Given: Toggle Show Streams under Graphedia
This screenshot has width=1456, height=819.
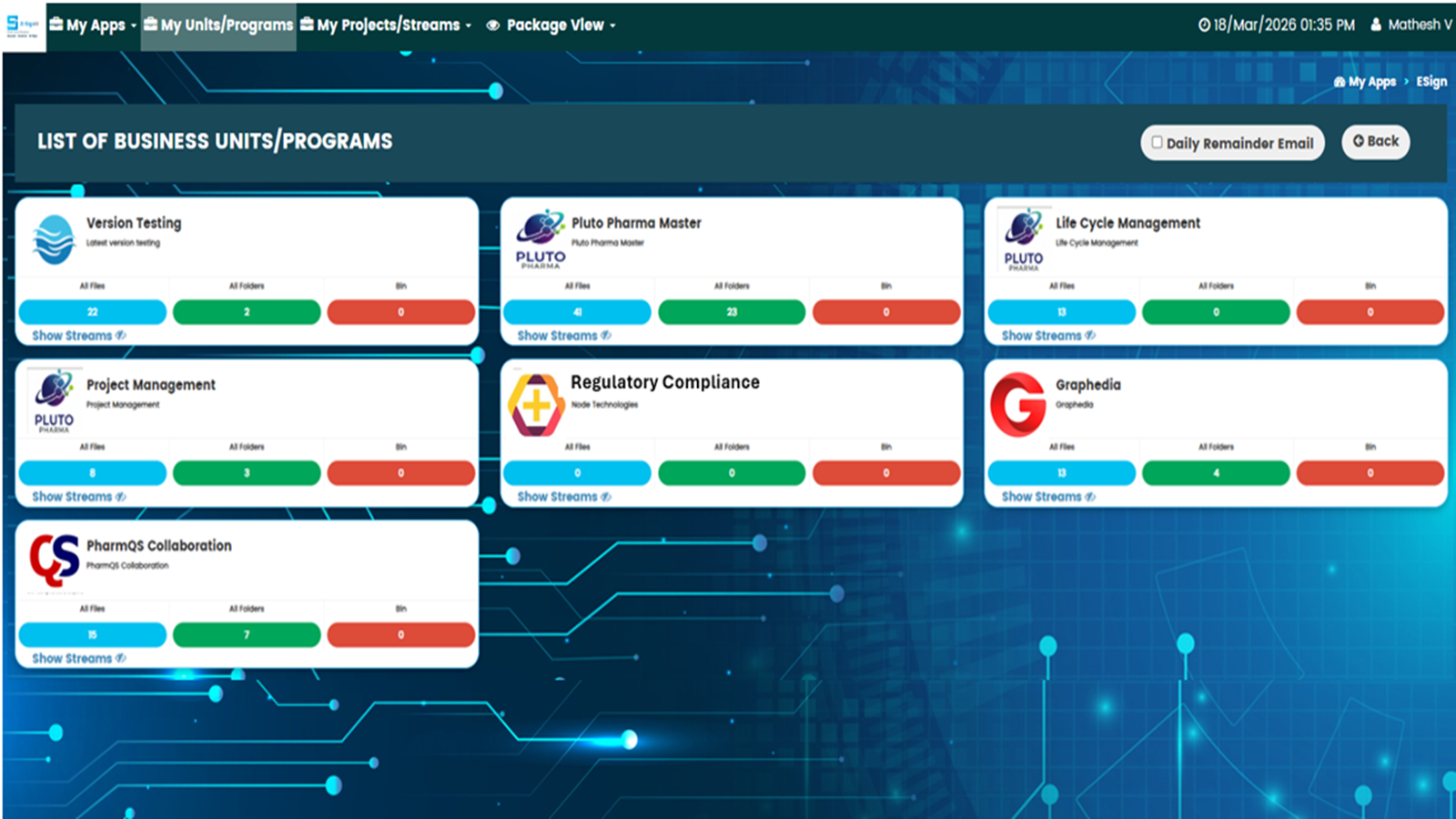Looking at the screenshot, I should click(1047, 497).
